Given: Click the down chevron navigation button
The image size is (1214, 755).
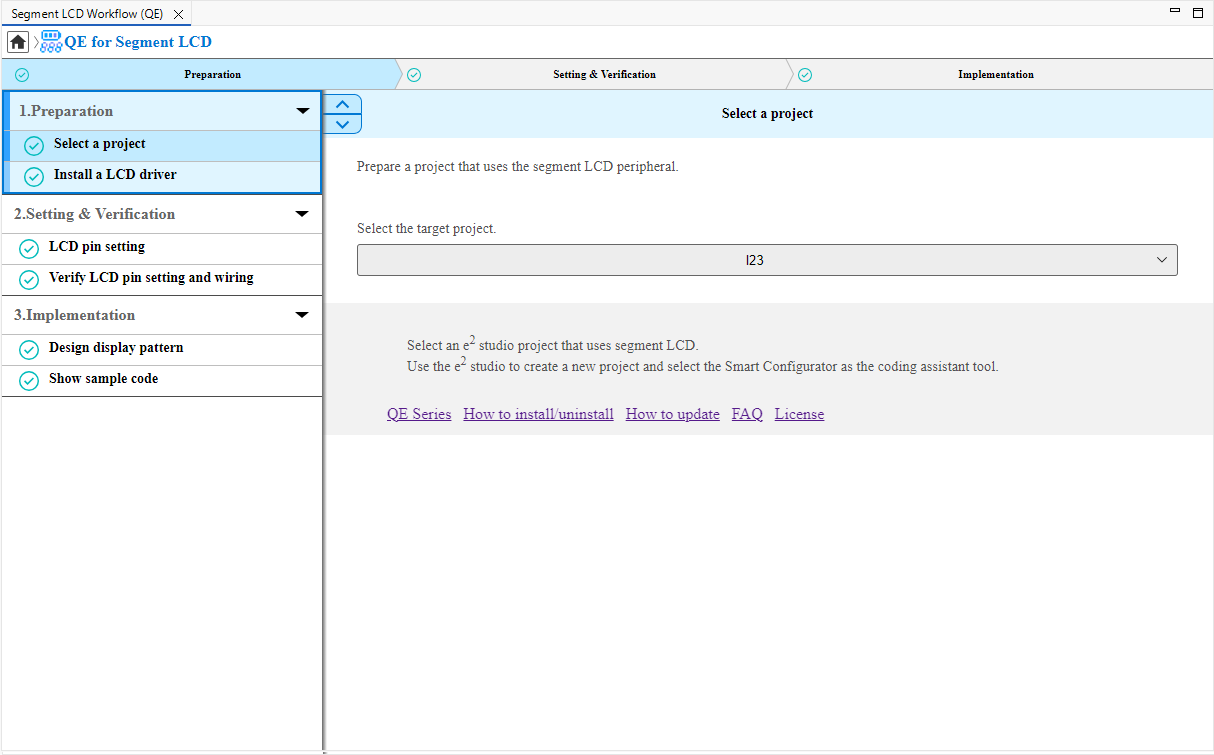Looking at the screenshot, I should 343,124.
